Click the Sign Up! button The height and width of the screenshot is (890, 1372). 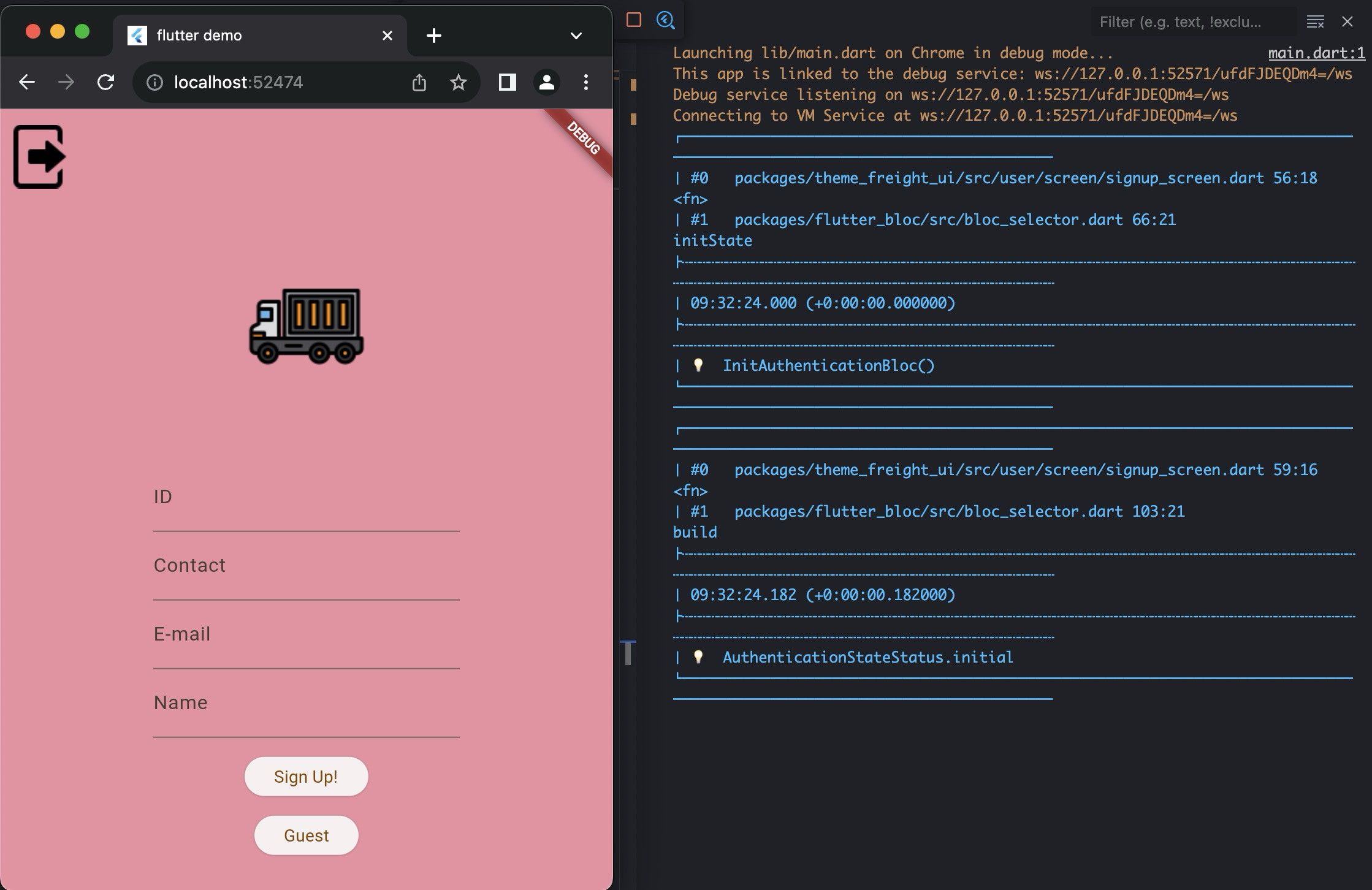tap(306, 777)
